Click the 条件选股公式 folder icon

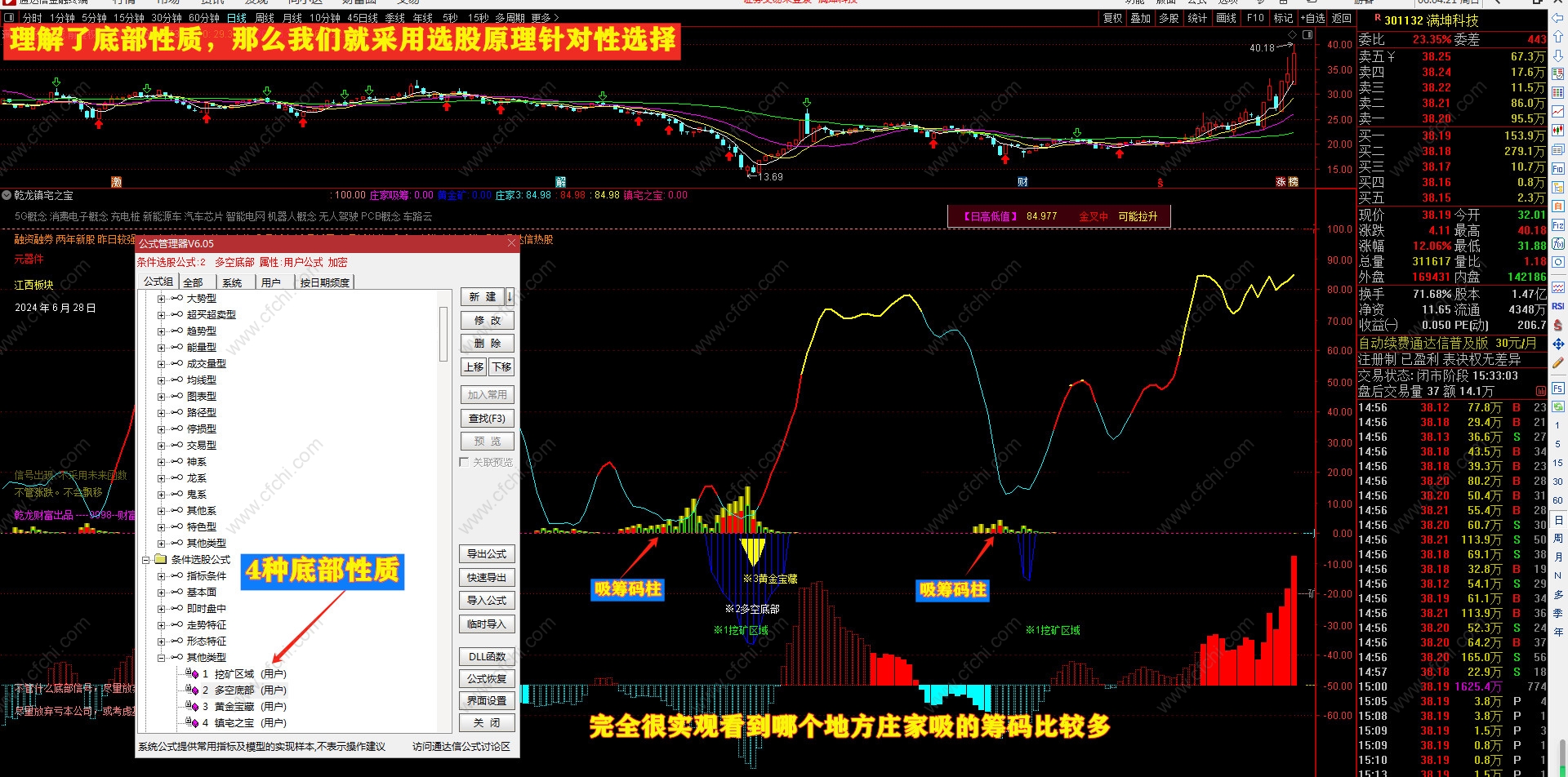(x=161, y=559)
